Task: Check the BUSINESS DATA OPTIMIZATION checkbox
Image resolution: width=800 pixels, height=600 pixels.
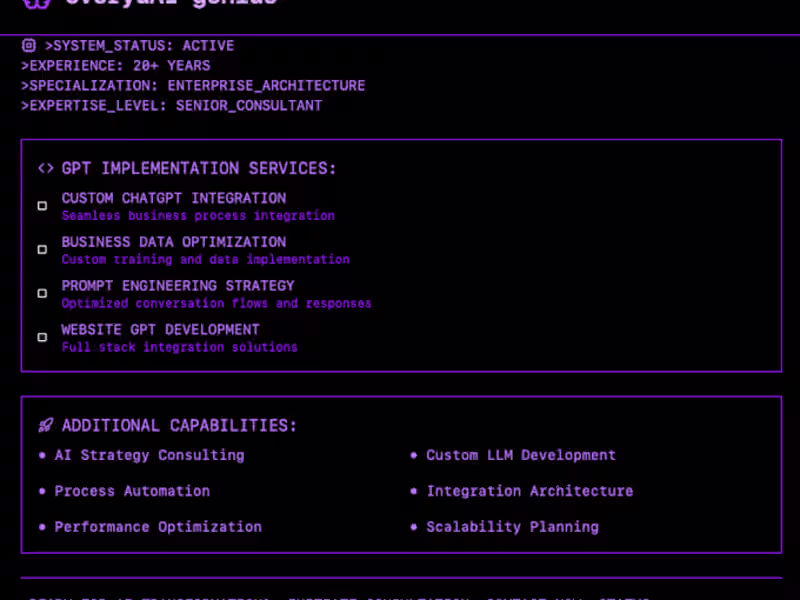Action: point(42,249)
